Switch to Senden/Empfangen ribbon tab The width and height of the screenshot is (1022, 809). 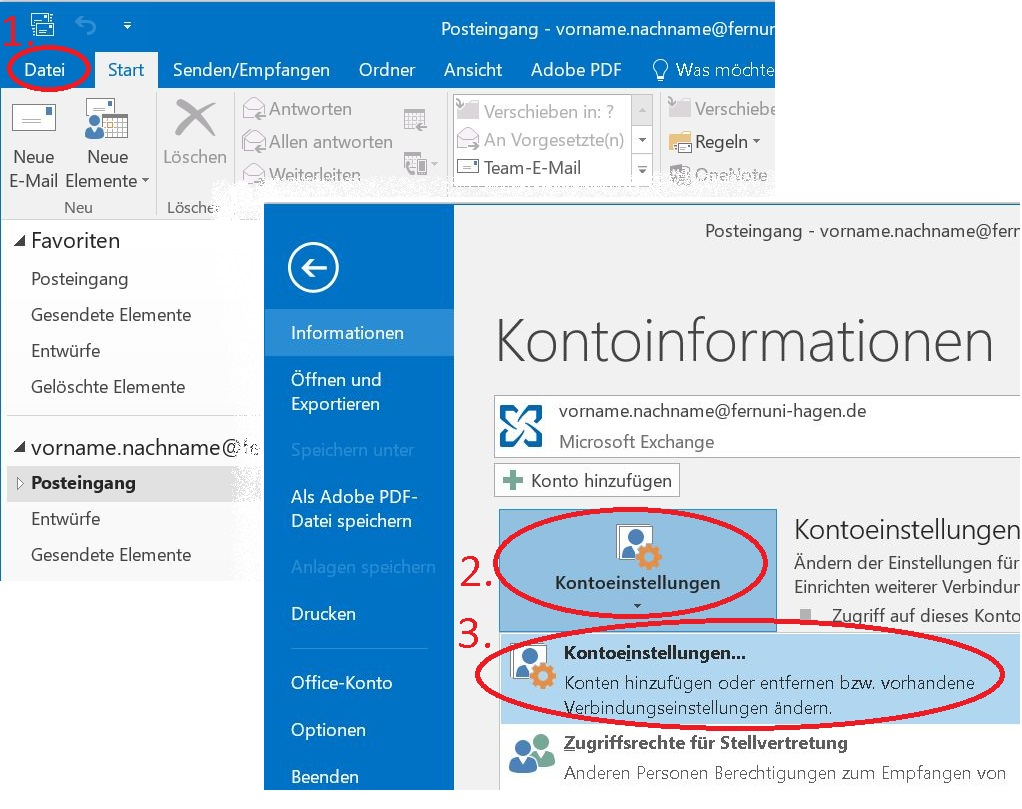[251, 70]
